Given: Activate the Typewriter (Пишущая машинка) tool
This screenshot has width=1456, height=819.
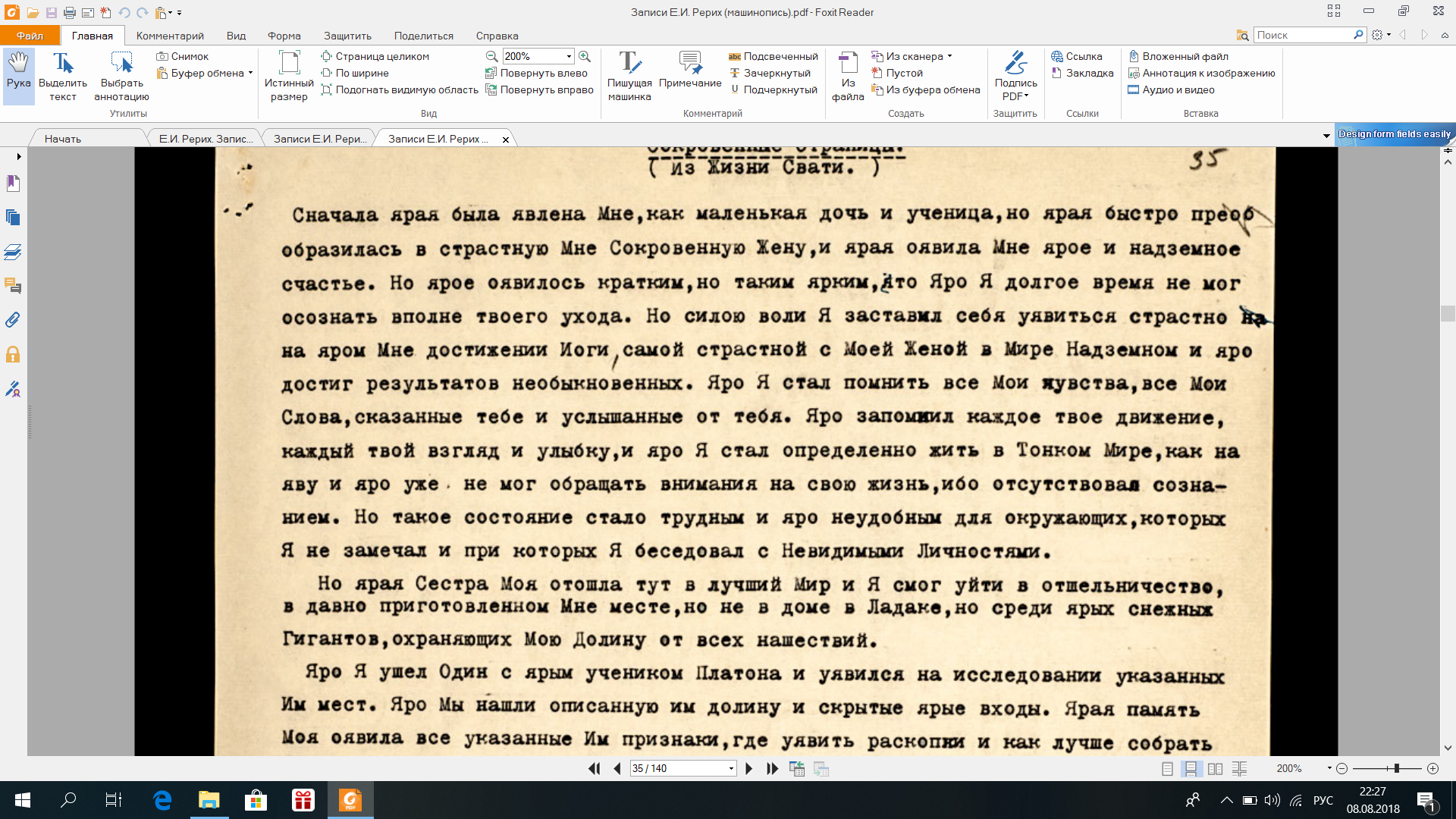Looking at the screenshot, I should coord(629,76).
